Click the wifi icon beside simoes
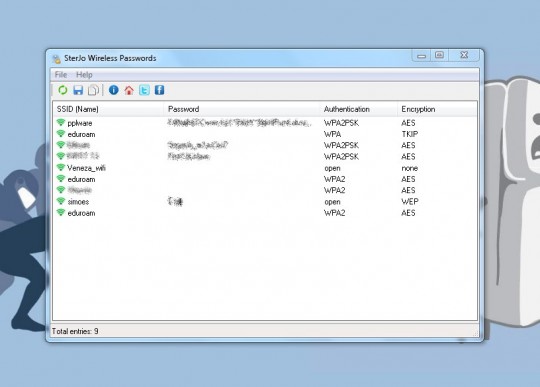Screen dimensions: 540x387 coord(61,201)
